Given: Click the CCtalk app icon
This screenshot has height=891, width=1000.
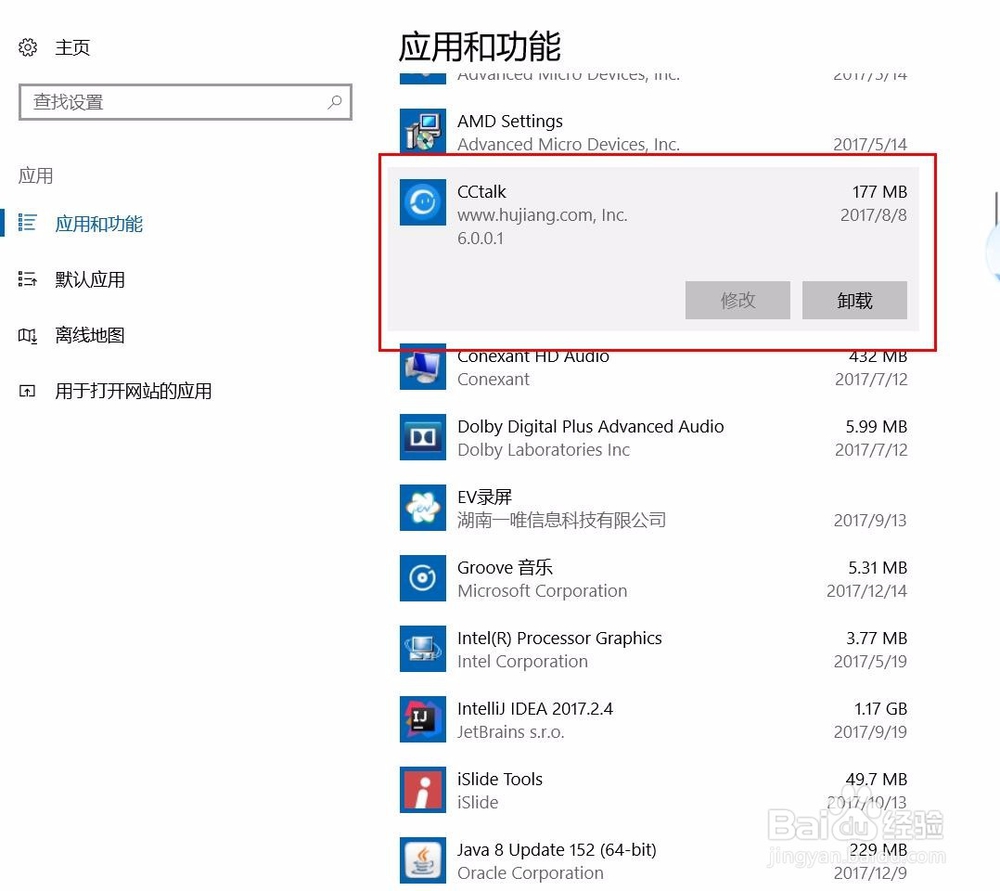Looking at the screenshot, I should 423,202.
